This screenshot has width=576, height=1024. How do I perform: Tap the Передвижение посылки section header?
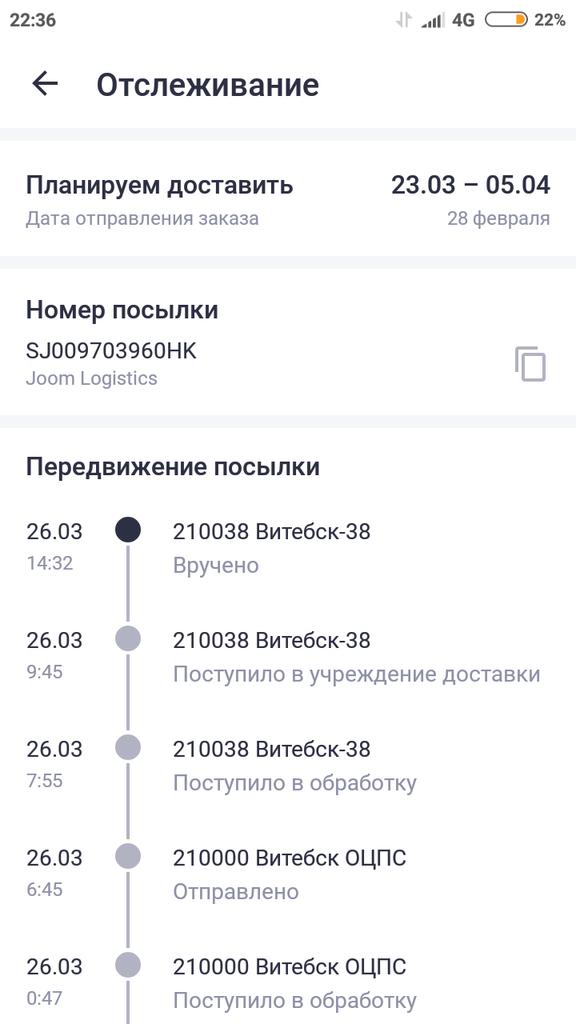[173, 467]
